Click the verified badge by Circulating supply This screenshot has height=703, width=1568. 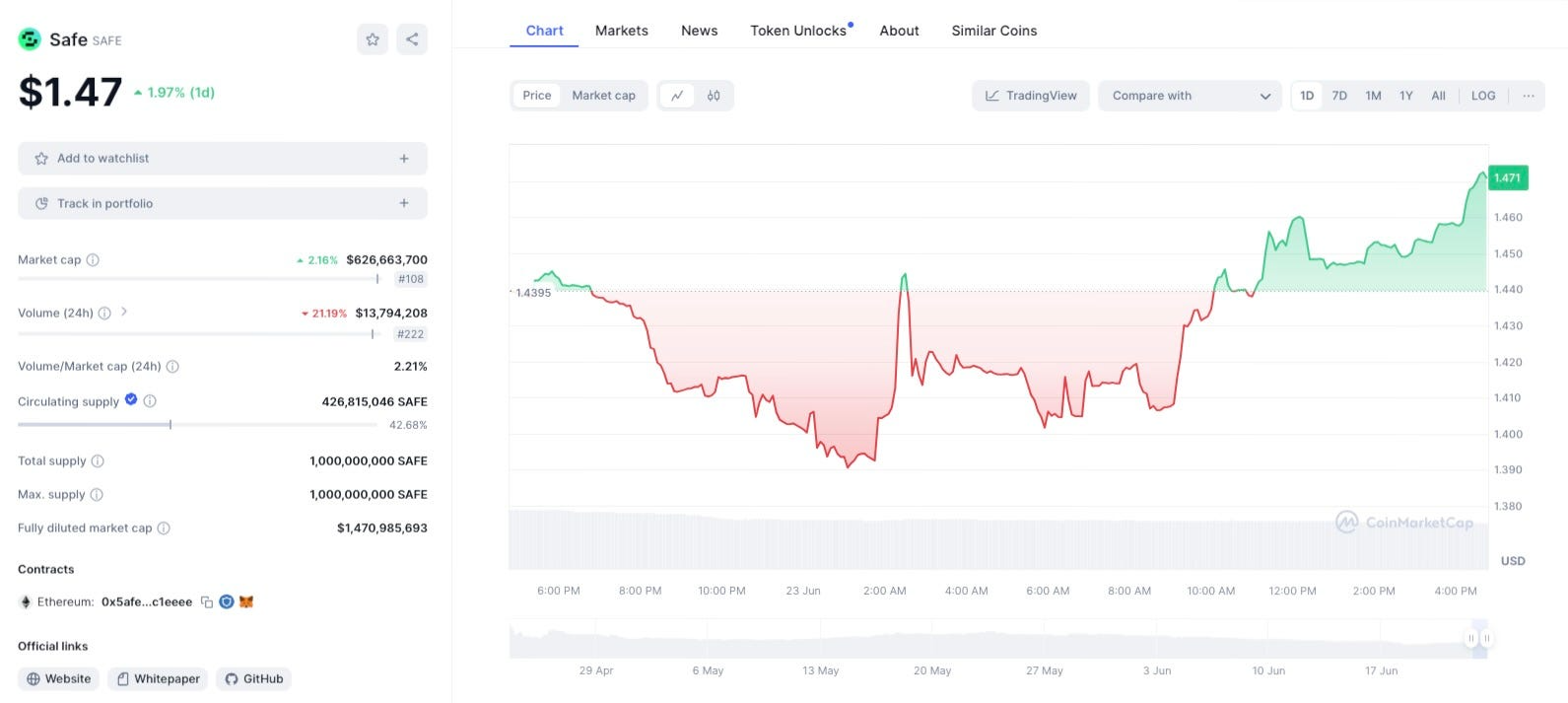tap(131, 400)
